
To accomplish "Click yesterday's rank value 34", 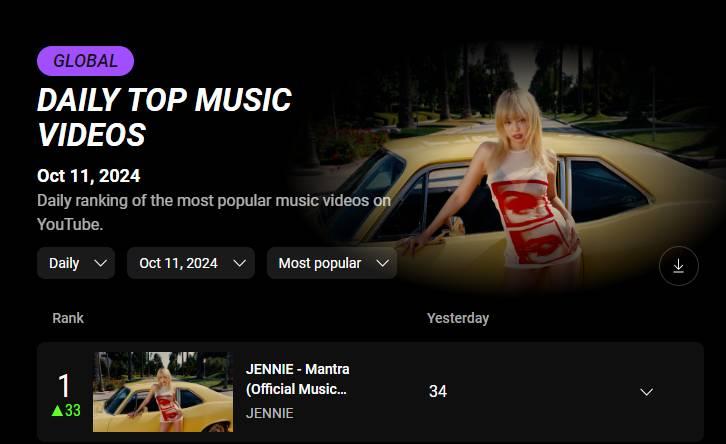I will pyautogui.click(x=438, y=391).
